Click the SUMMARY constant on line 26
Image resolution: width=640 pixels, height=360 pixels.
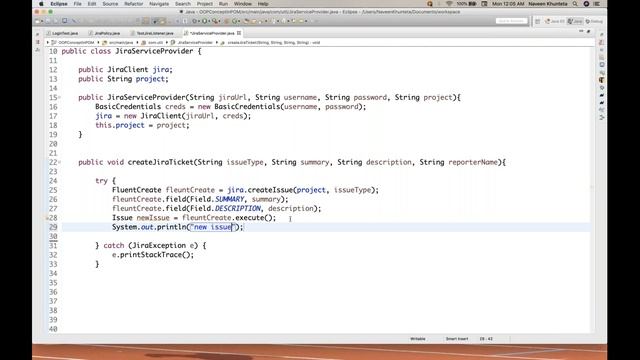[x=229, y=200]
